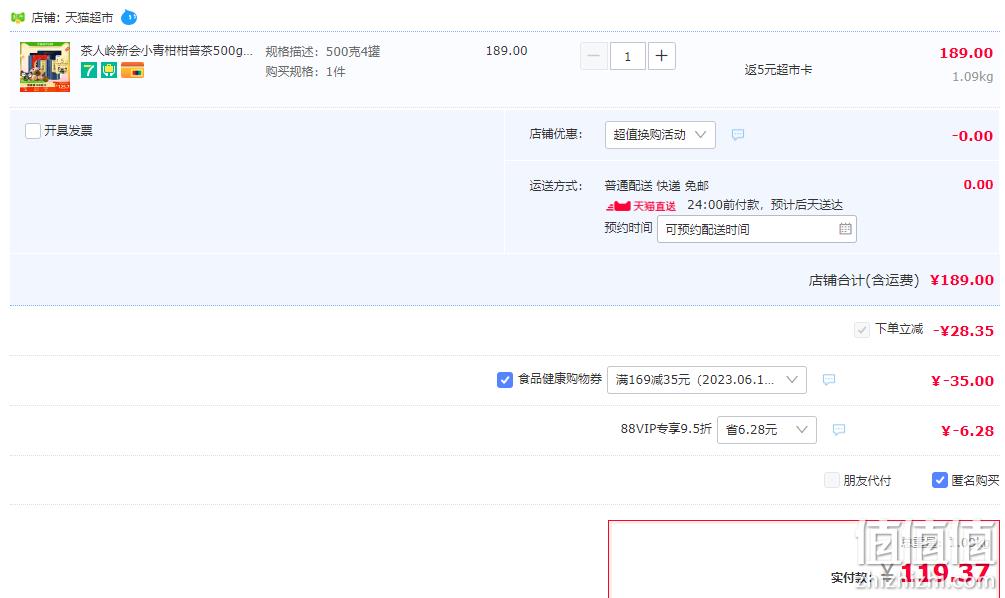Click the 可预约配送时间 delivery time field
This screenshot has width=1005, height=598.
(x=757, y=229)
